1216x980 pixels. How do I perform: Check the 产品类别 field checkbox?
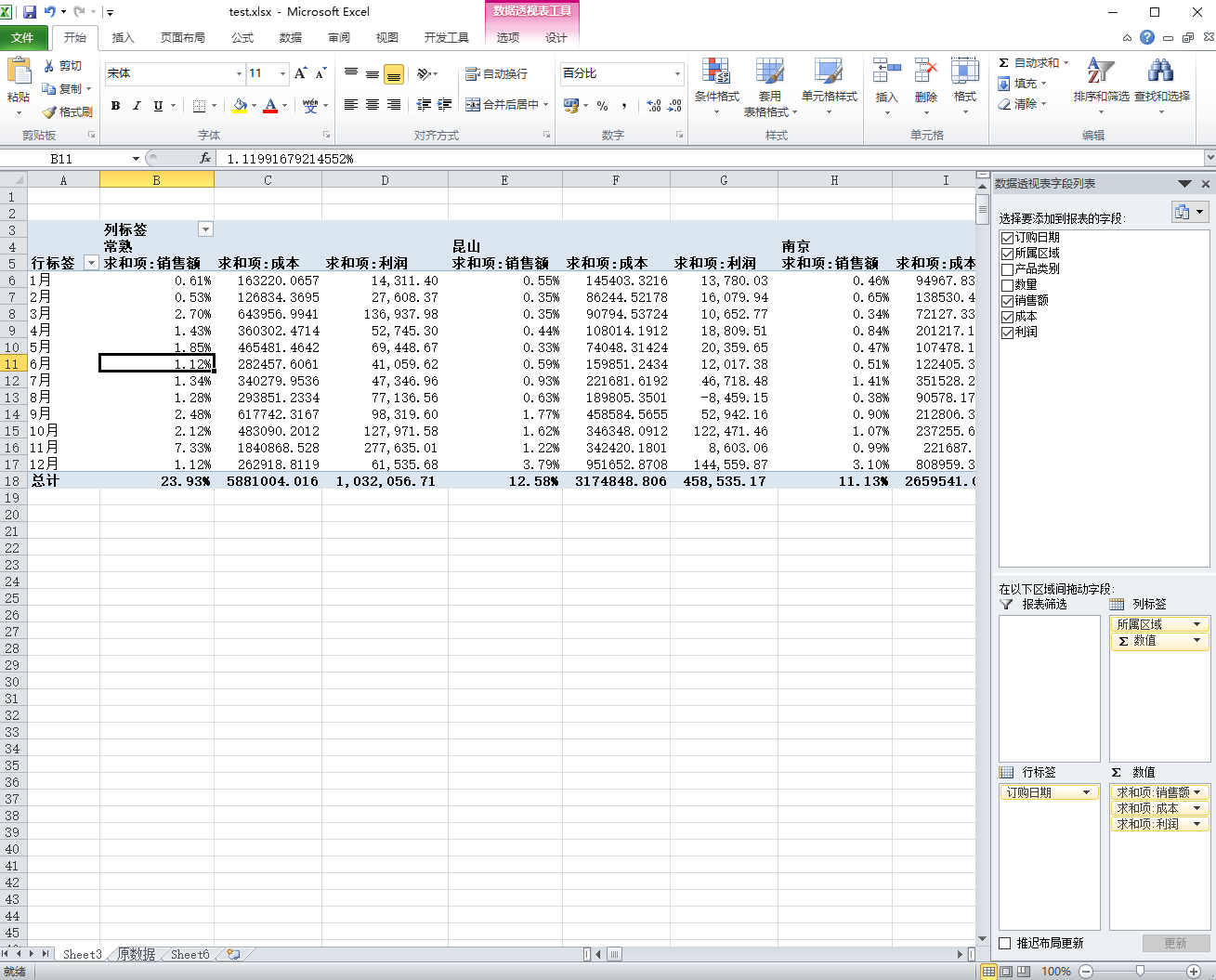pos(1007,269)
